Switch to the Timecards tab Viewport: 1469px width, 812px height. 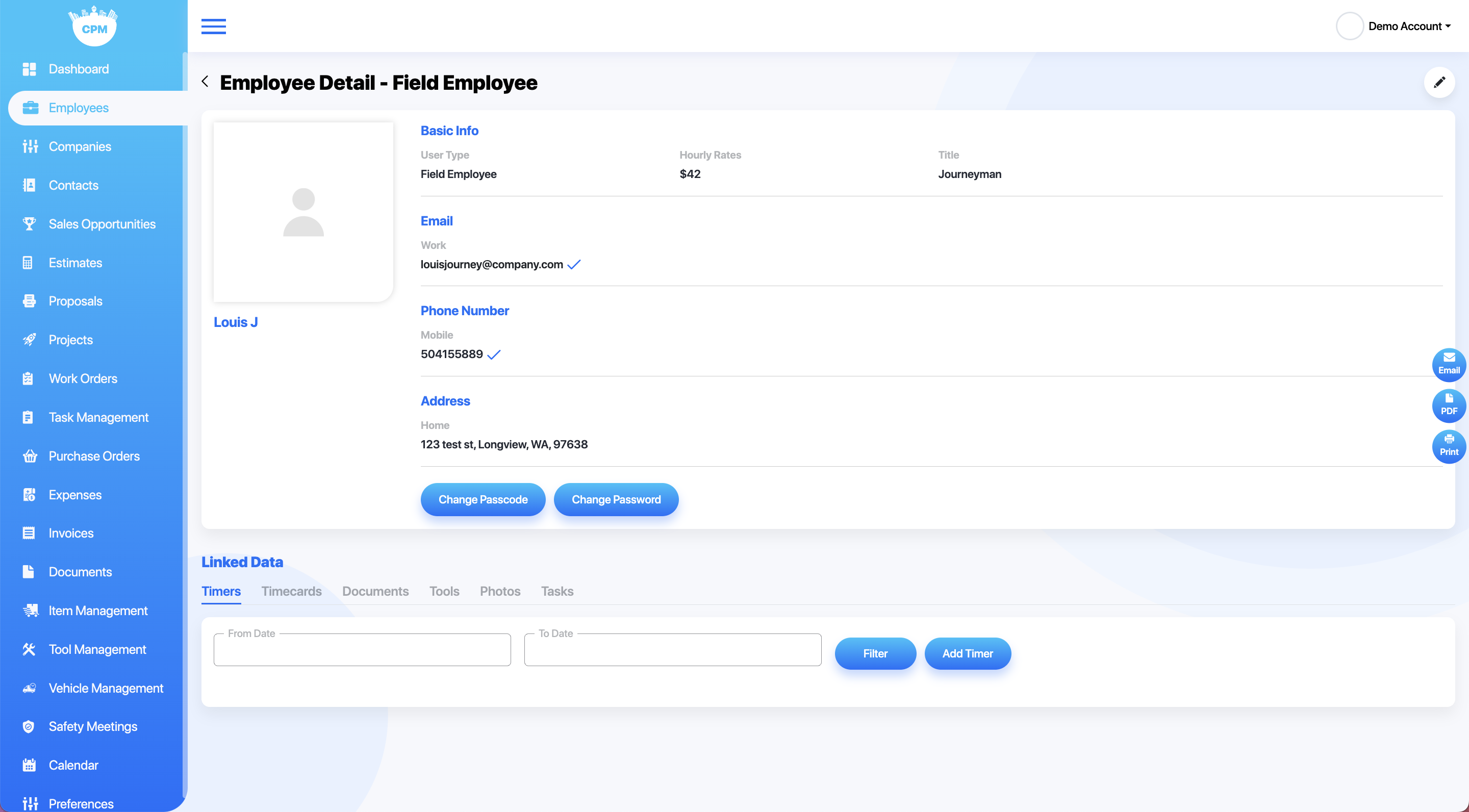[291, 591]
